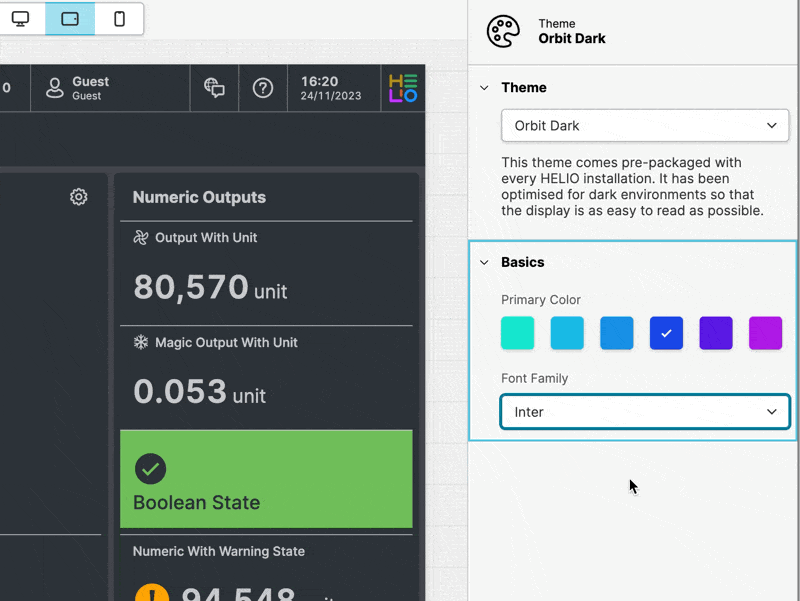Click the HELIO logo icon
This screenshot has height=601, width=800.
click(x=403, y=88)
